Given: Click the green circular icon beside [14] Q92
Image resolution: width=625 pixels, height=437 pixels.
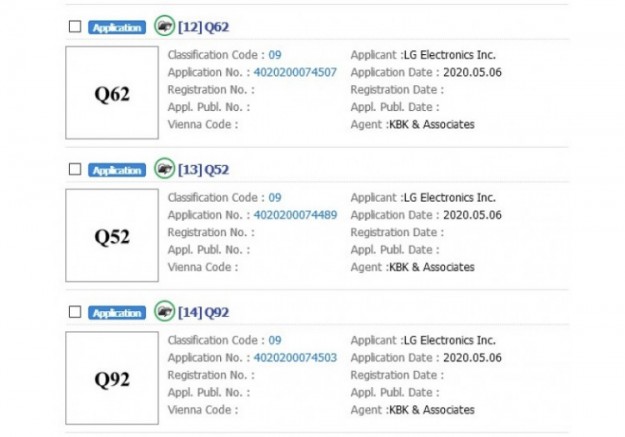Looking at the screenshot, I should [x=164, y=312].
